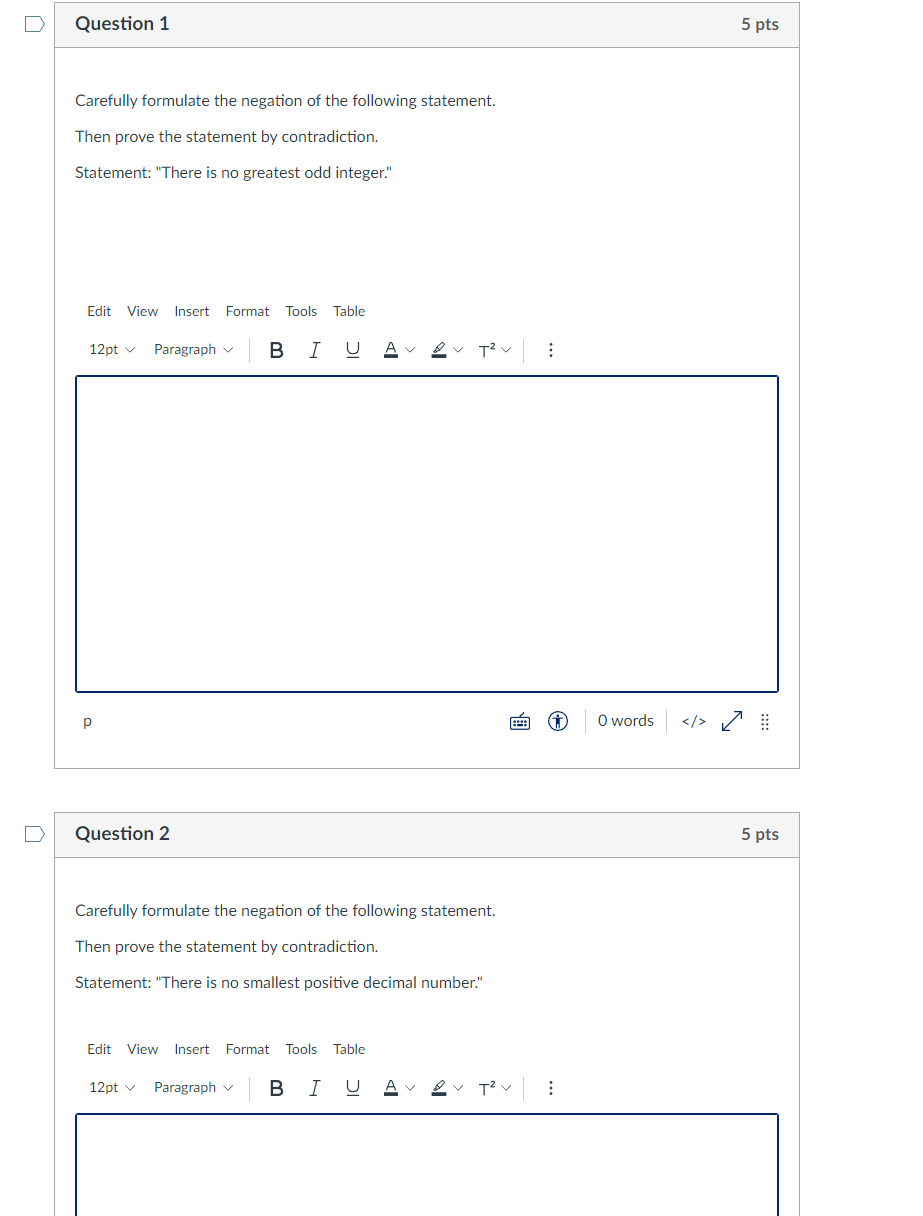Apply underline in the Question 1 editor

tap(353, 350)
